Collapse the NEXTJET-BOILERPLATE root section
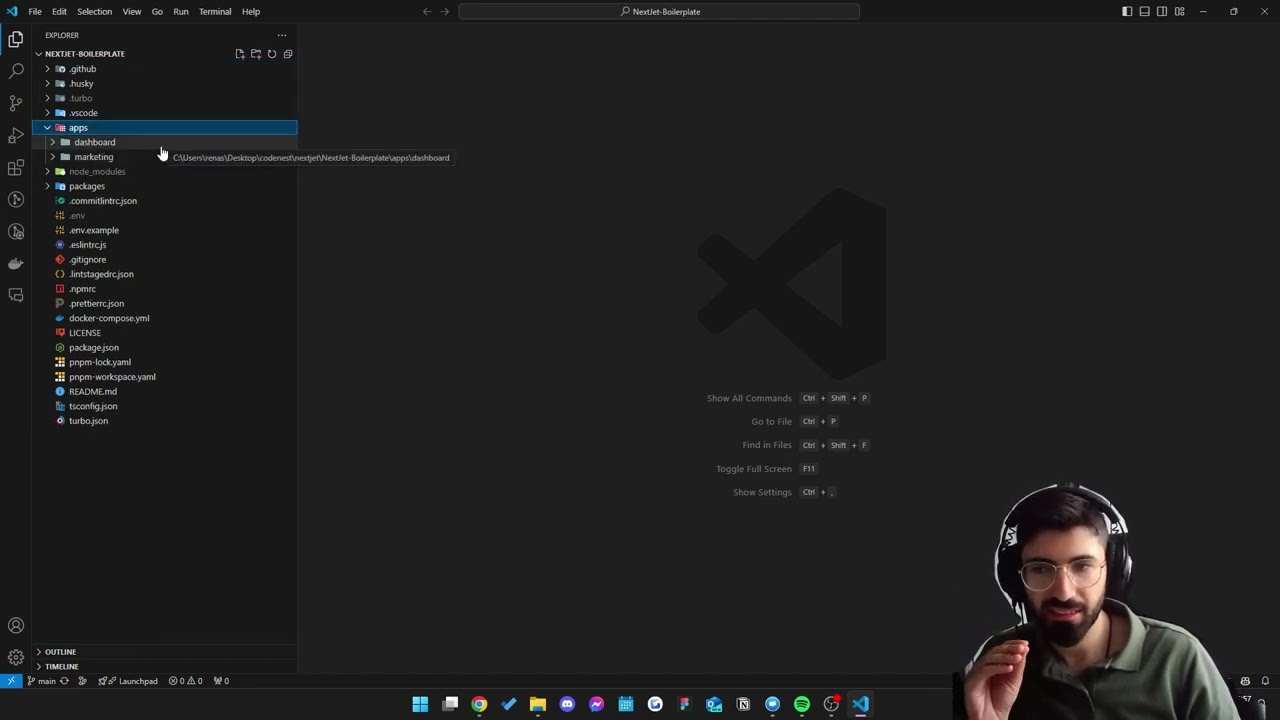Image resolution: width=1280 pixels, height=720 pixels. pyautogui.click(x=85, y=54)
